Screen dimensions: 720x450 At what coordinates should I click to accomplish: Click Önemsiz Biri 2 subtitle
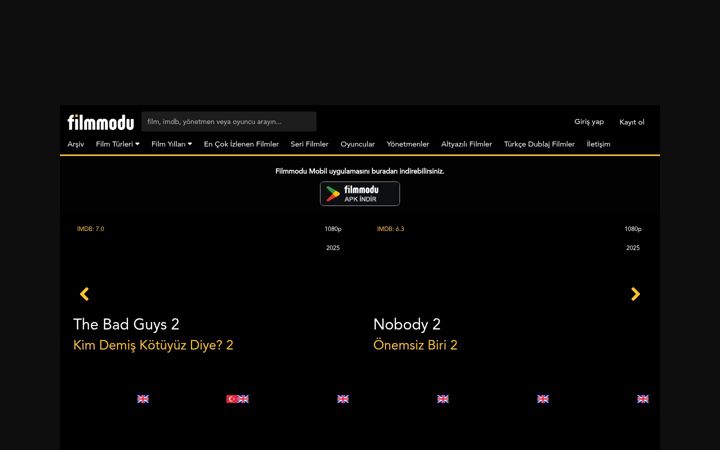(416, 345)
